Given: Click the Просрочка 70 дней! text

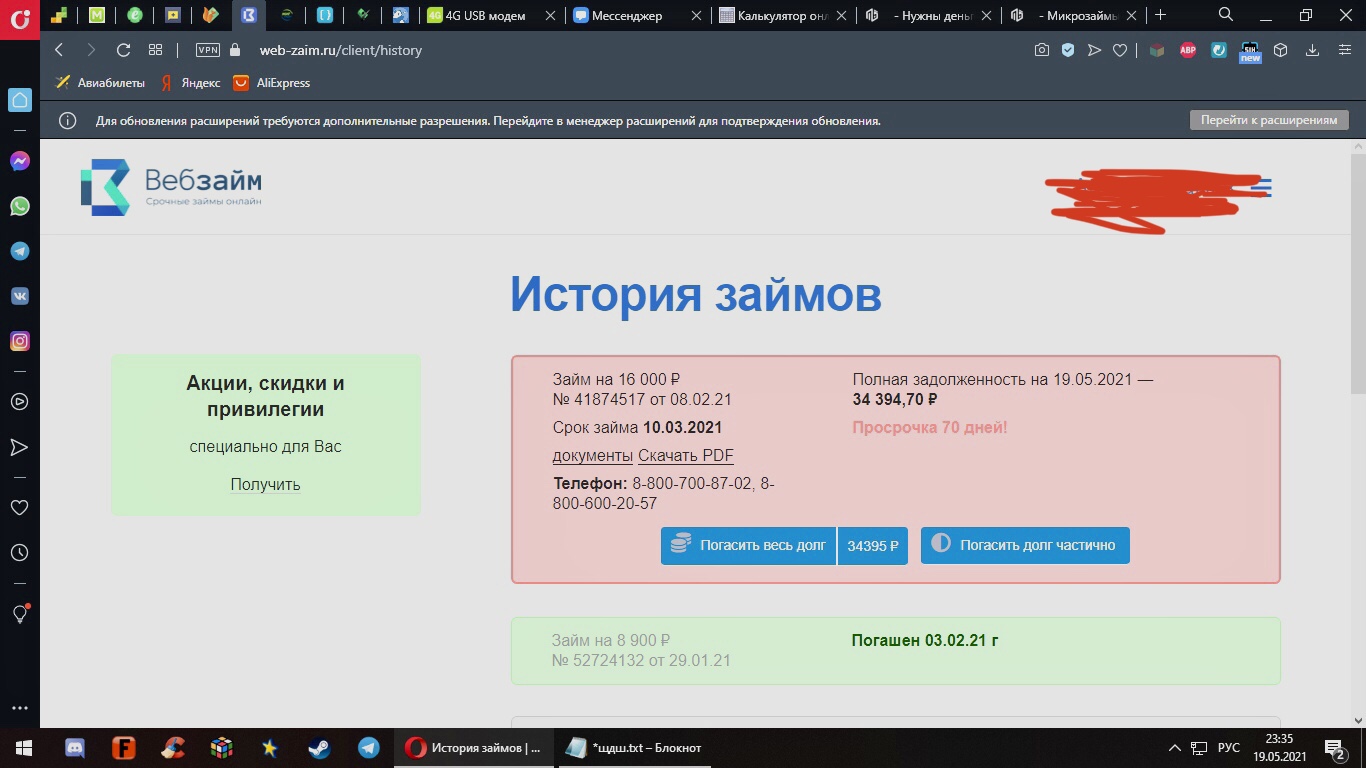Looking at the screenshot, I should 930,428.
